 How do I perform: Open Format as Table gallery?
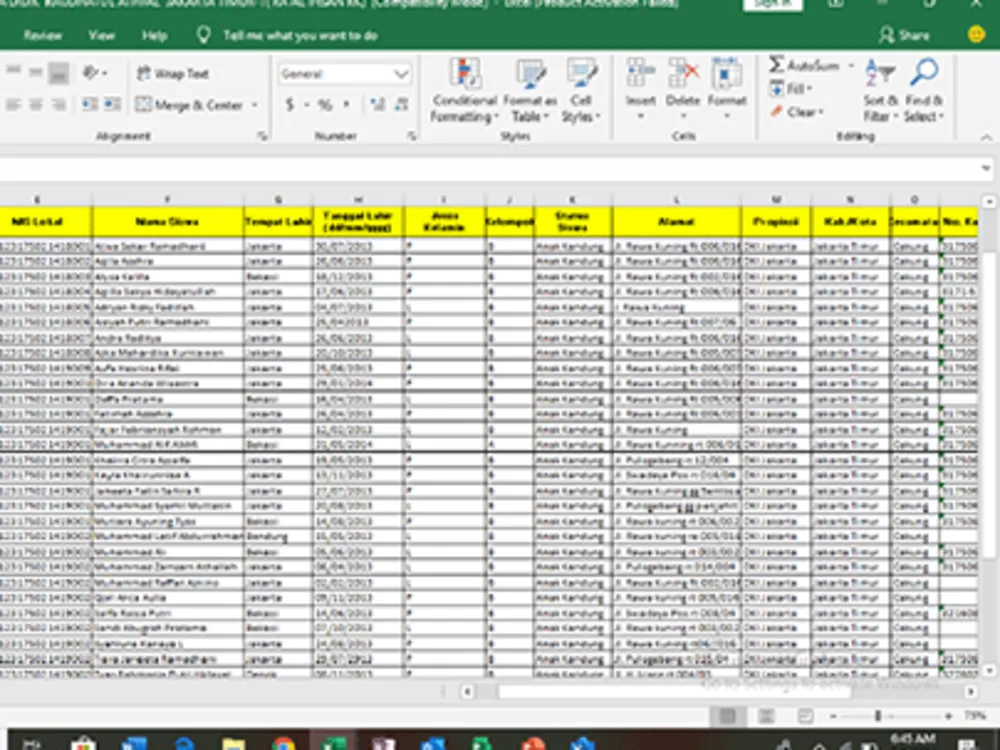click(x=529, y=91)
